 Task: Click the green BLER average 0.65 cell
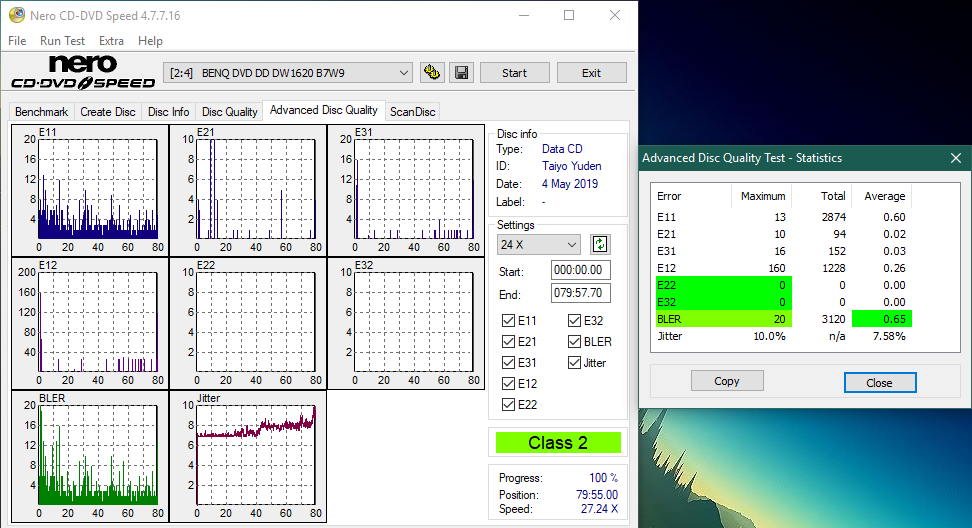point(881,319)
